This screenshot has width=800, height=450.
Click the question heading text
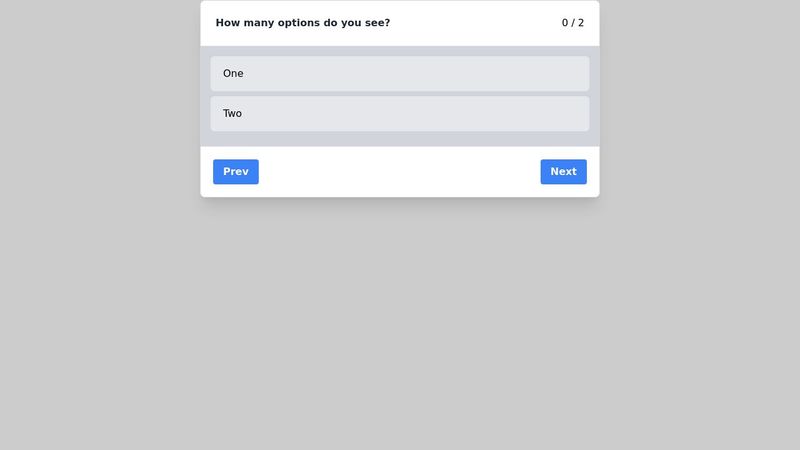coord(303,23)
